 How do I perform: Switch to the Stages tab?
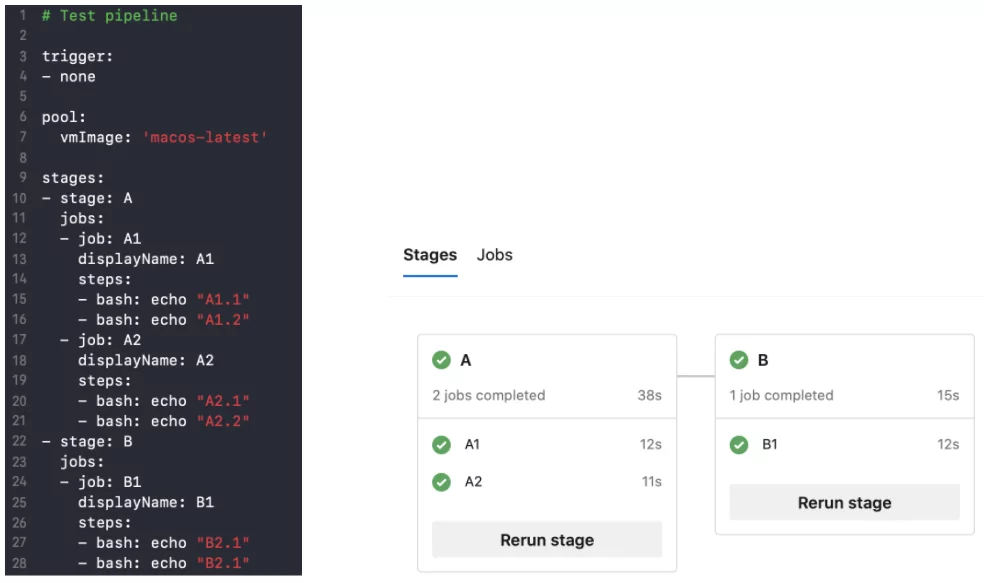point(430,255)
